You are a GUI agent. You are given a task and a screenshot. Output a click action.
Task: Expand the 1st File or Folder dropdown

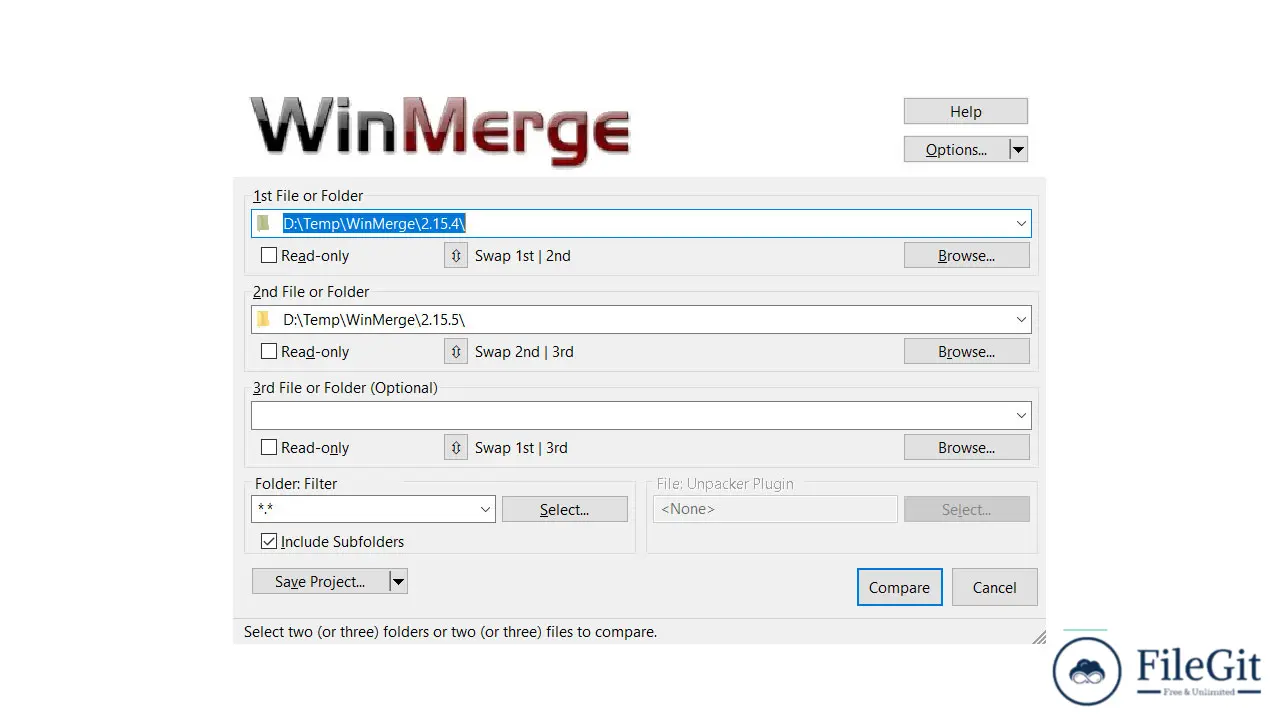pyautogui.click(x=1021, y=224)
